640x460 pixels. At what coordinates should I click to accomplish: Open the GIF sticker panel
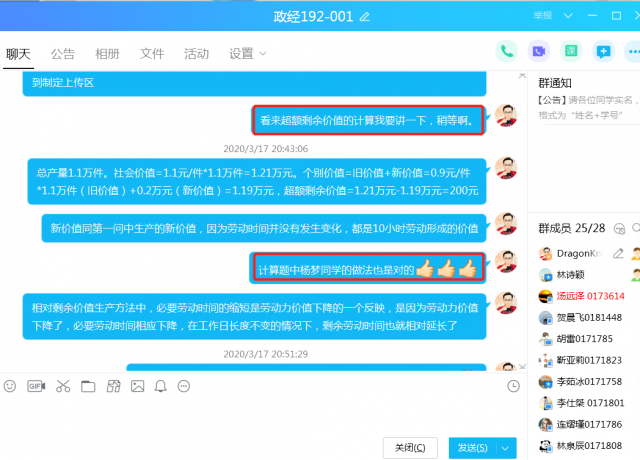[x=36, y=386]
